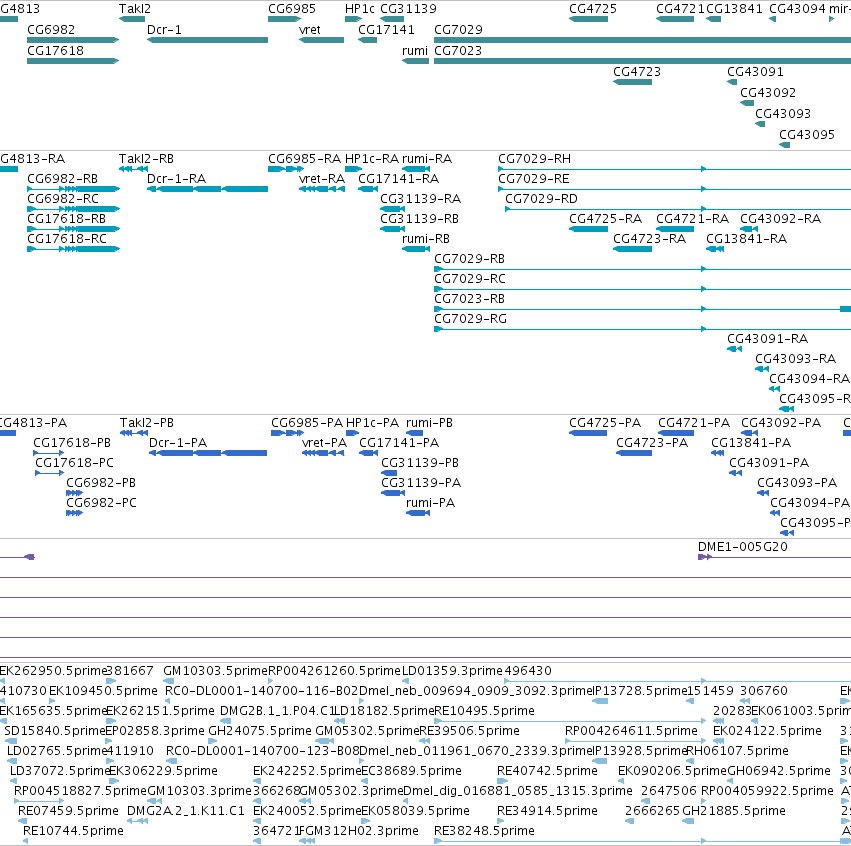Click transcript CG7029-RG
This screenshot has height=846, width=851.
click(x=643, y=329)
